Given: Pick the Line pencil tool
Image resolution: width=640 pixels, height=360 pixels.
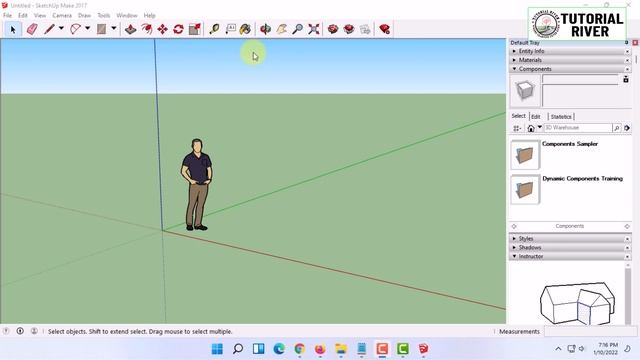Looking at the screenshot, I should click(49, 29).
